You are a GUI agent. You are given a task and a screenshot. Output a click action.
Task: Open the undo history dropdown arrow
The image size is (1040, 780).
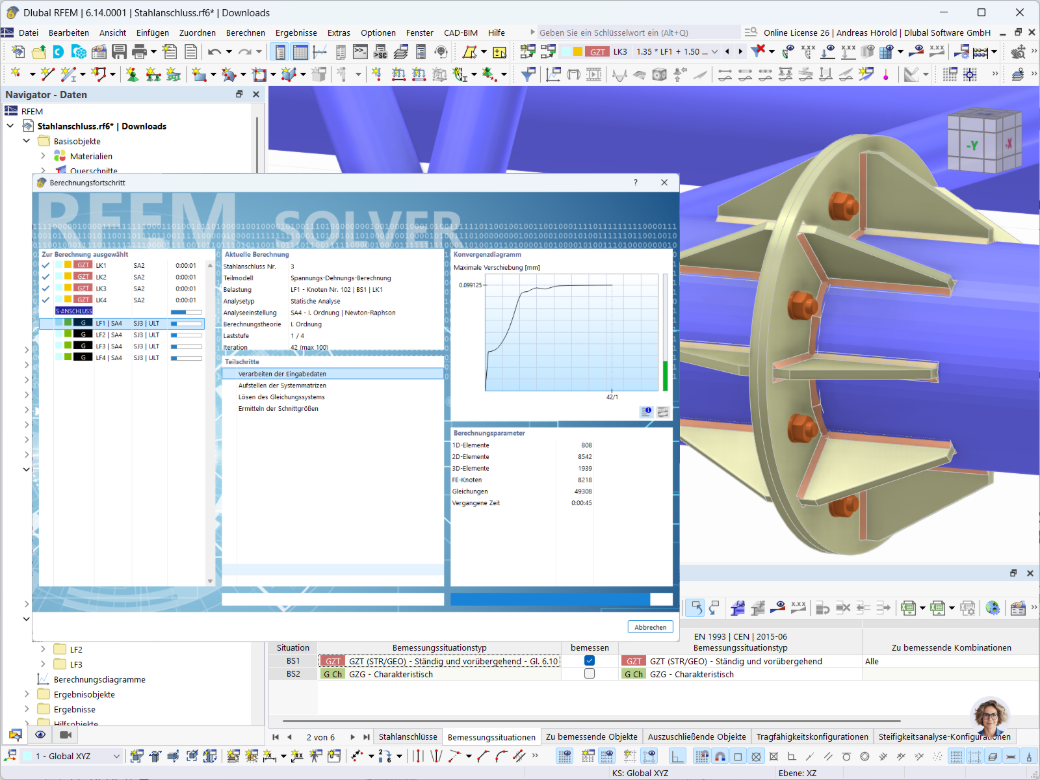(x=229, y=52)
